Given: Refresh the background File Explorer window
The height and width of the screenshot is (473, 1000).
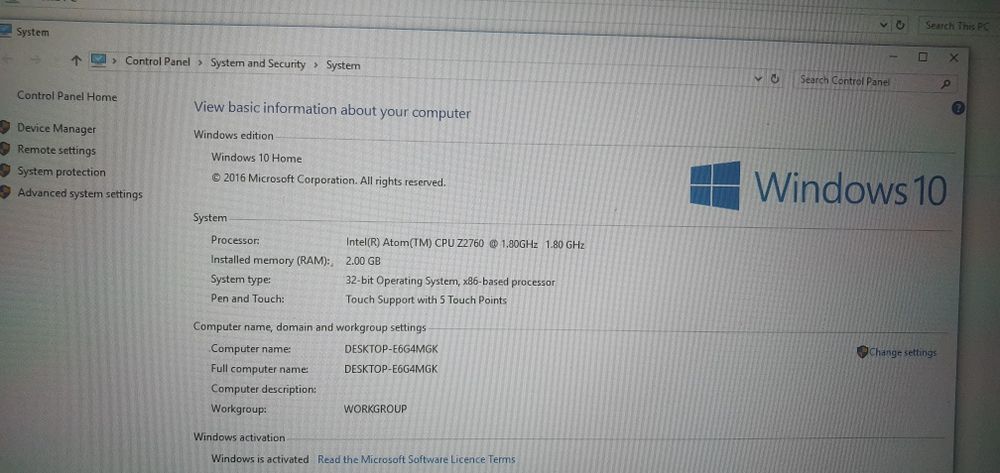Looking at the screenshot, I should click(900, 25).
